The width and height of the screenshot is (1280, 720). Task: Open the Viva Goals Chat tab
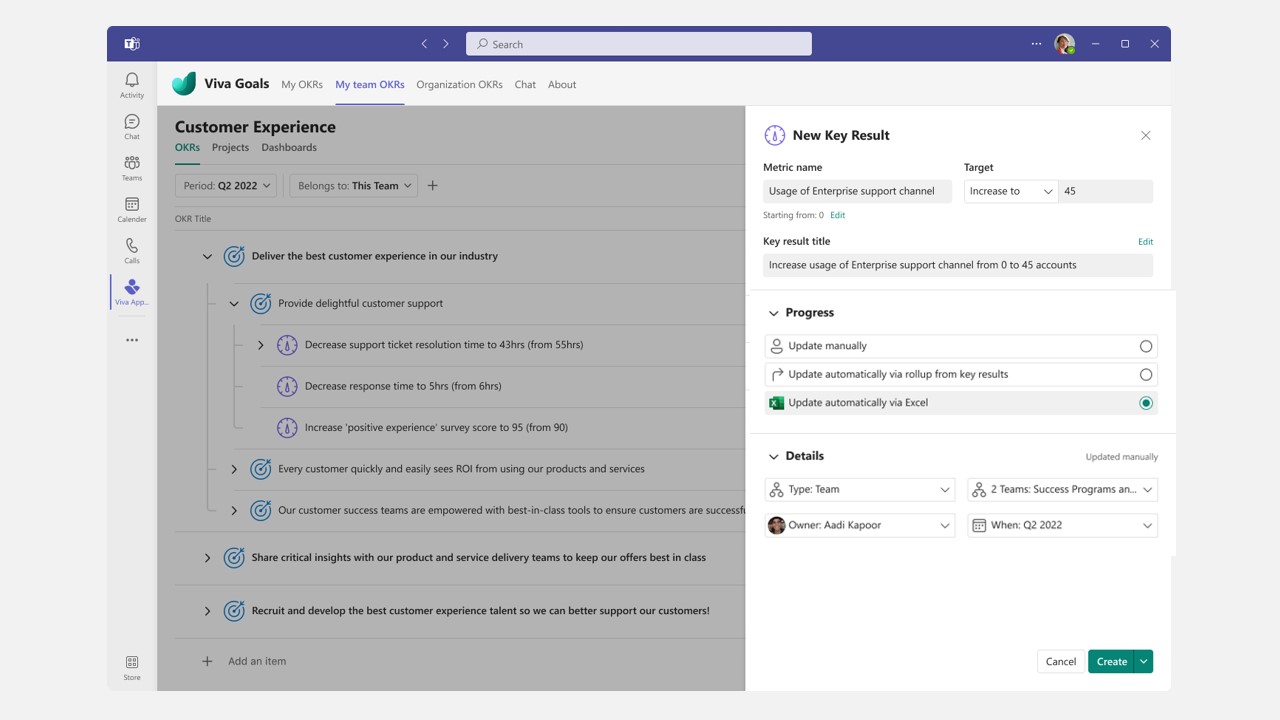pyautogui.click(x=525, y=85)
